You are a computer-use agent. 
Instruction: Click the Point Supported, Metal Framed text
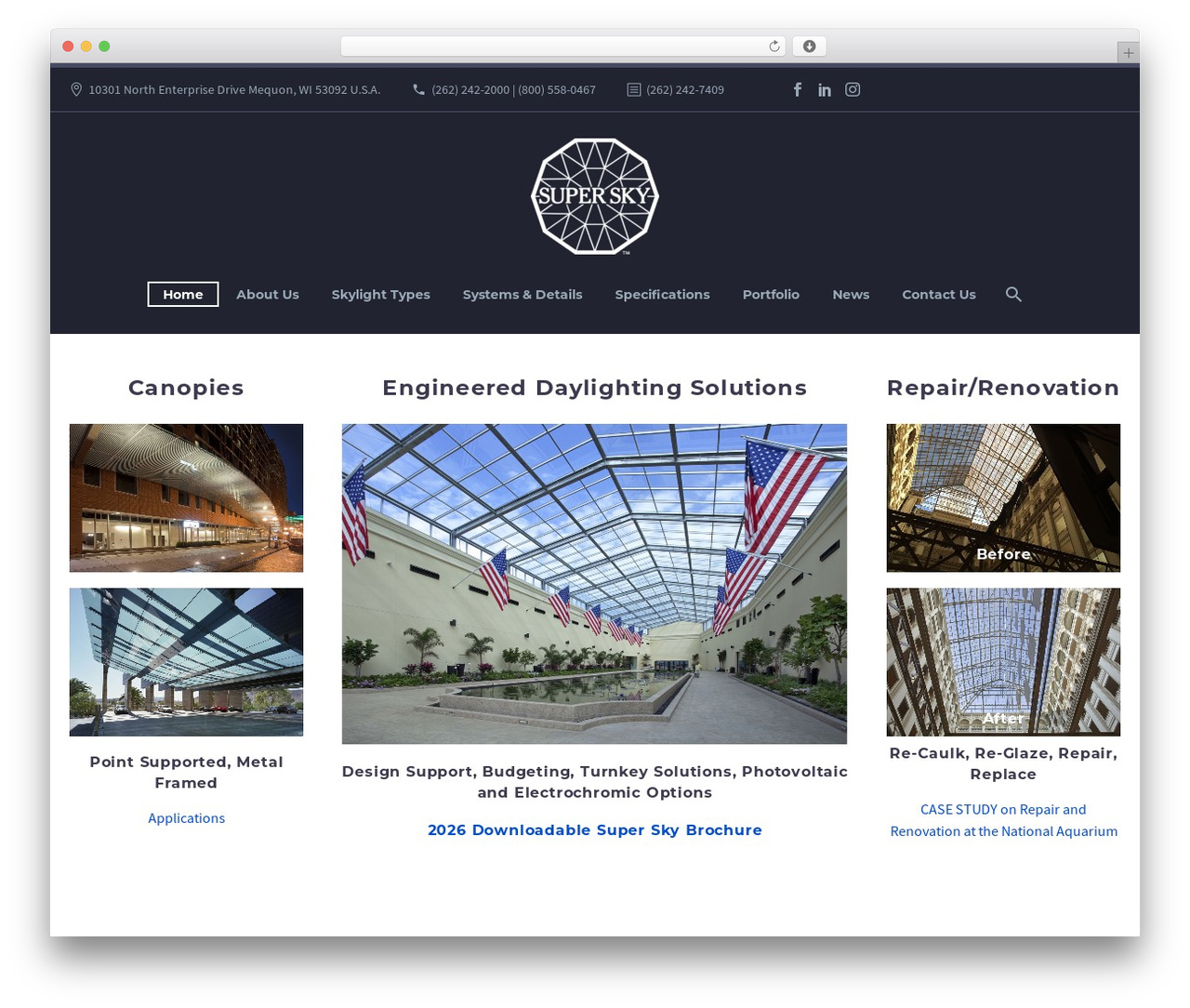pyautogui.click(x=186, y=773)
